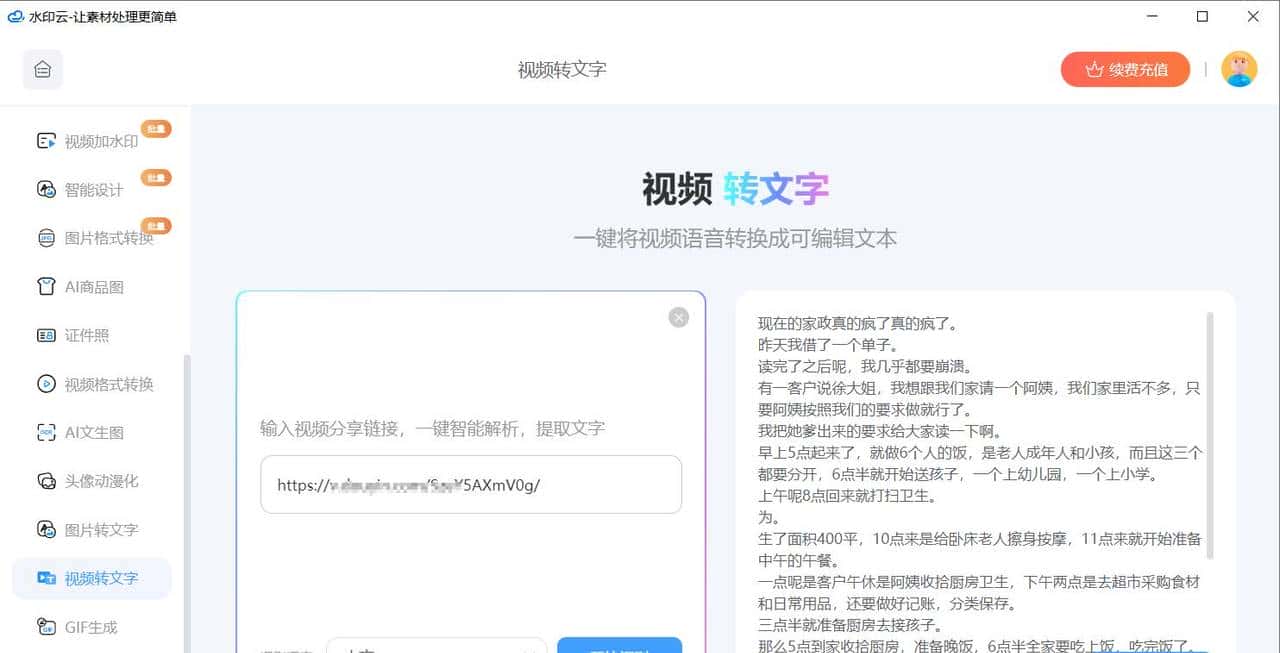Clear the parse panel with the × icon
This screenshot has height=653, width=1280.
[678, 317]
